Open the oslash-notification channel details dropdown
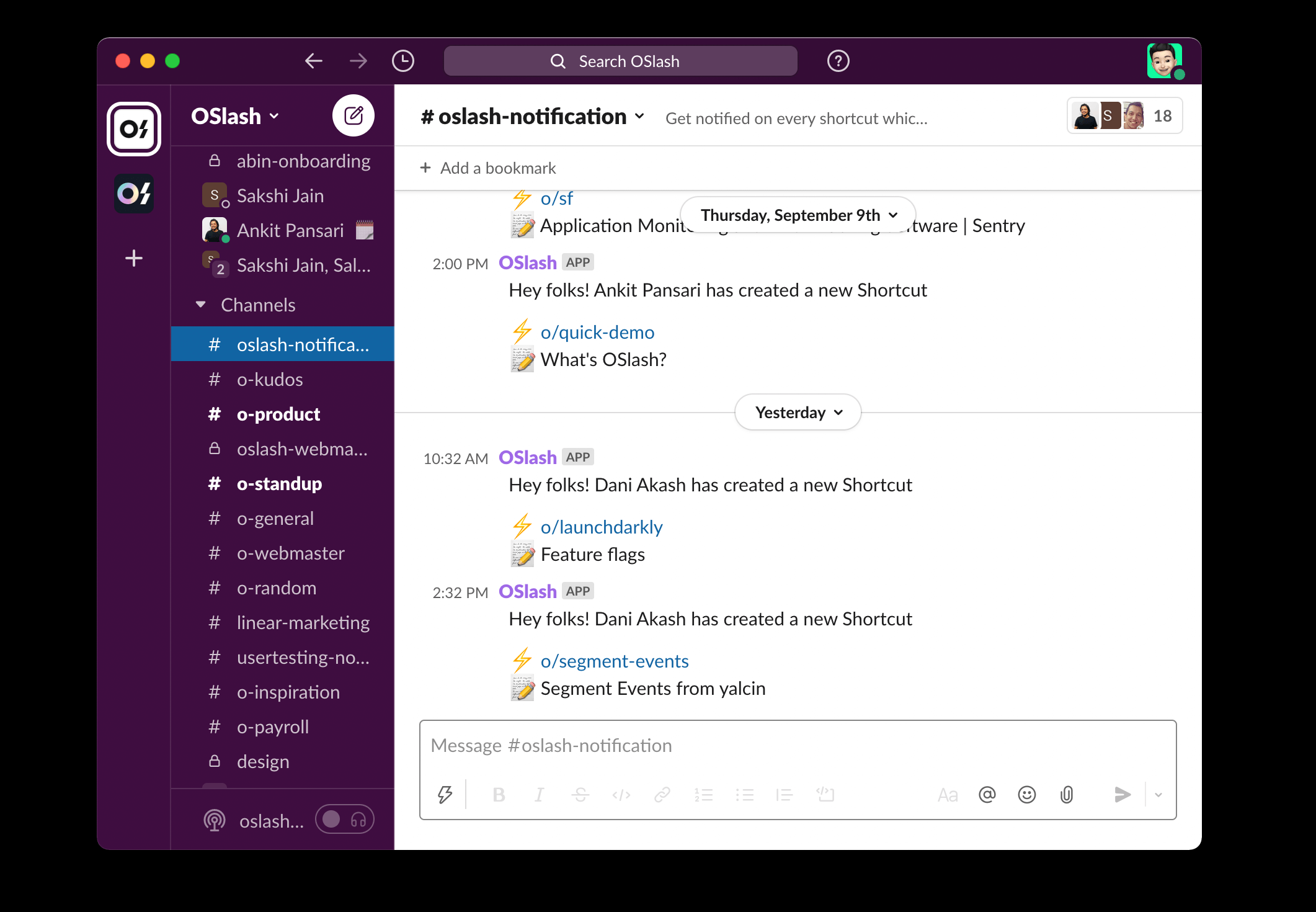This screenshot has width=1316, height=912. 533,117
